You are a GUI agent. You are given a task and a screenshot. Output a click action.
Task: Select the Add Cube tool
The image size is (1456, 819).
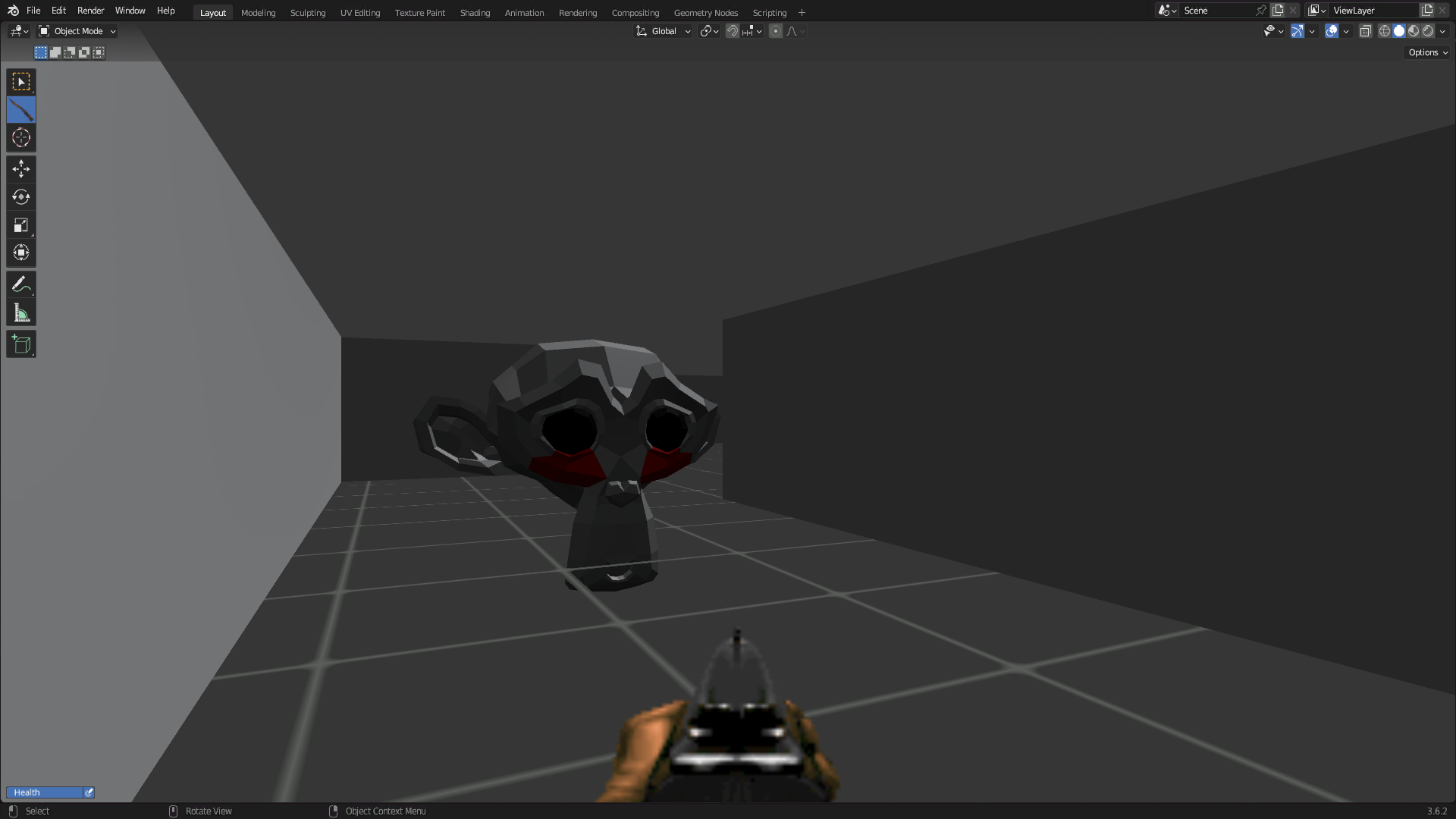21,344
